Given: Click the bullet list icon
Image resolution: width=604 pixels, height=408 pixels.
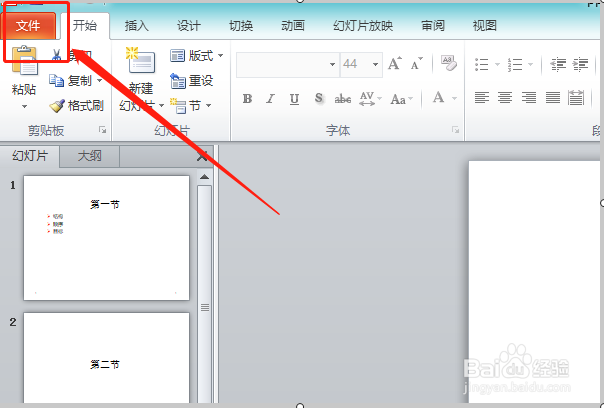Looking at the screenshot, I should coord(482,64).
